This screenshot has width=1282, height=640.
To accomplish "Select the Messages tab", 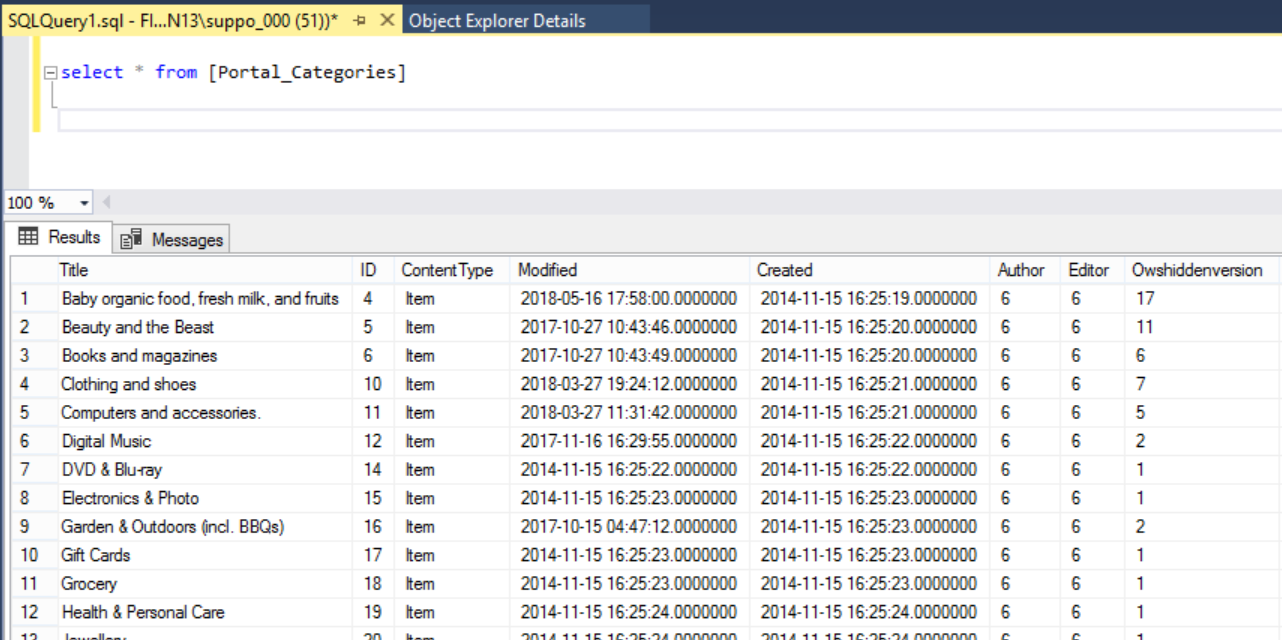I will pos(171,239).
